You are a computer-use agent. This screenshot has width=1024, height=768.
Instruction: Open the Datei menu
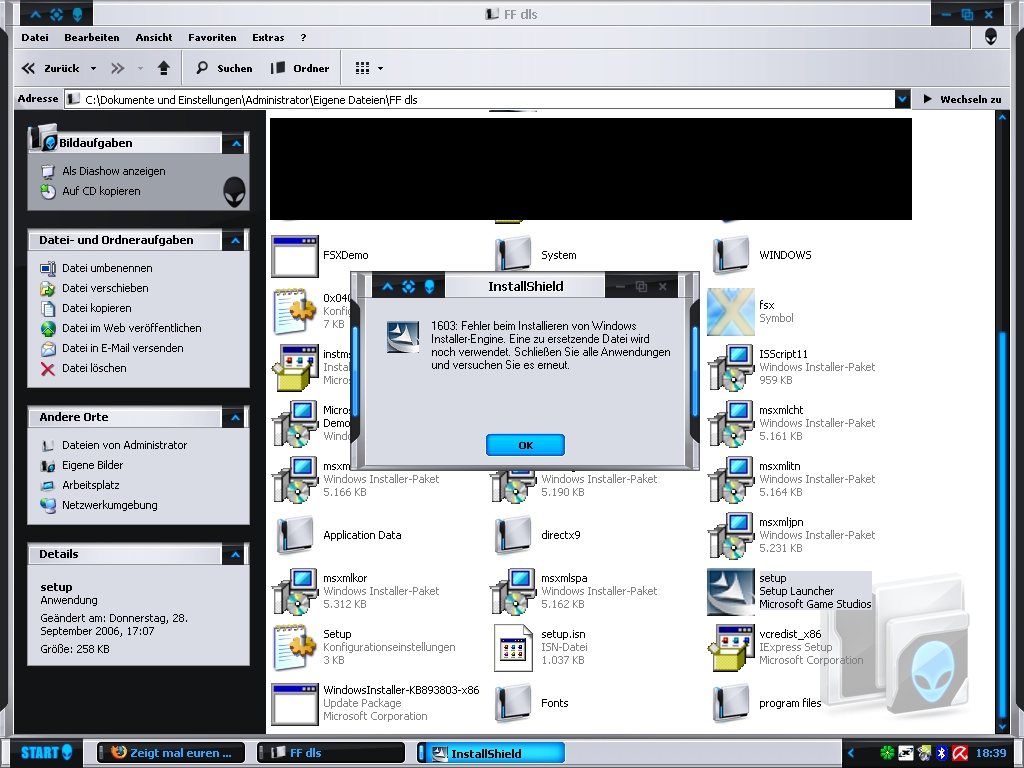35,37
